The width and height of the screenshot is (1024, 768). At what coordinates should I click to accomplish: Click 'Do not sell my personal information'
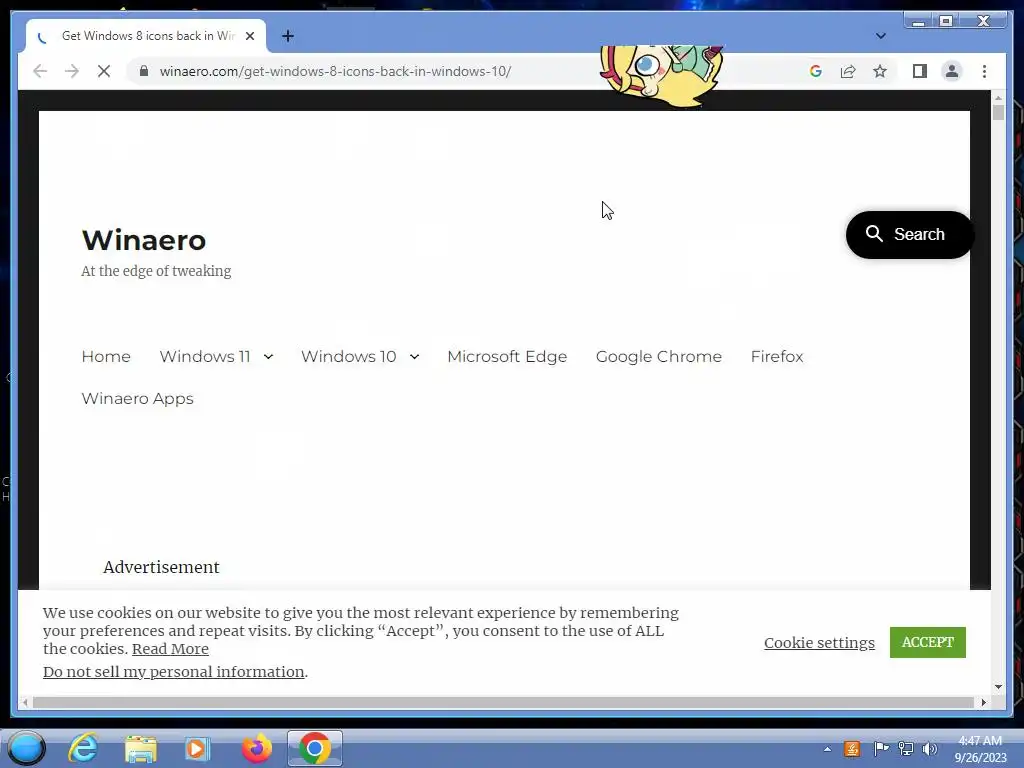[174, 671]
